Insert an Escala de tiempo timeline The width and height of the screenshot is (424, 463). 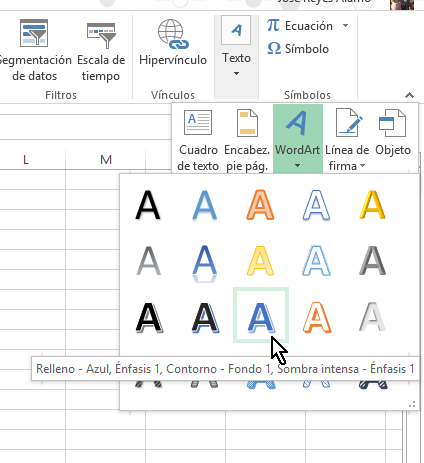tap(101, 50)
